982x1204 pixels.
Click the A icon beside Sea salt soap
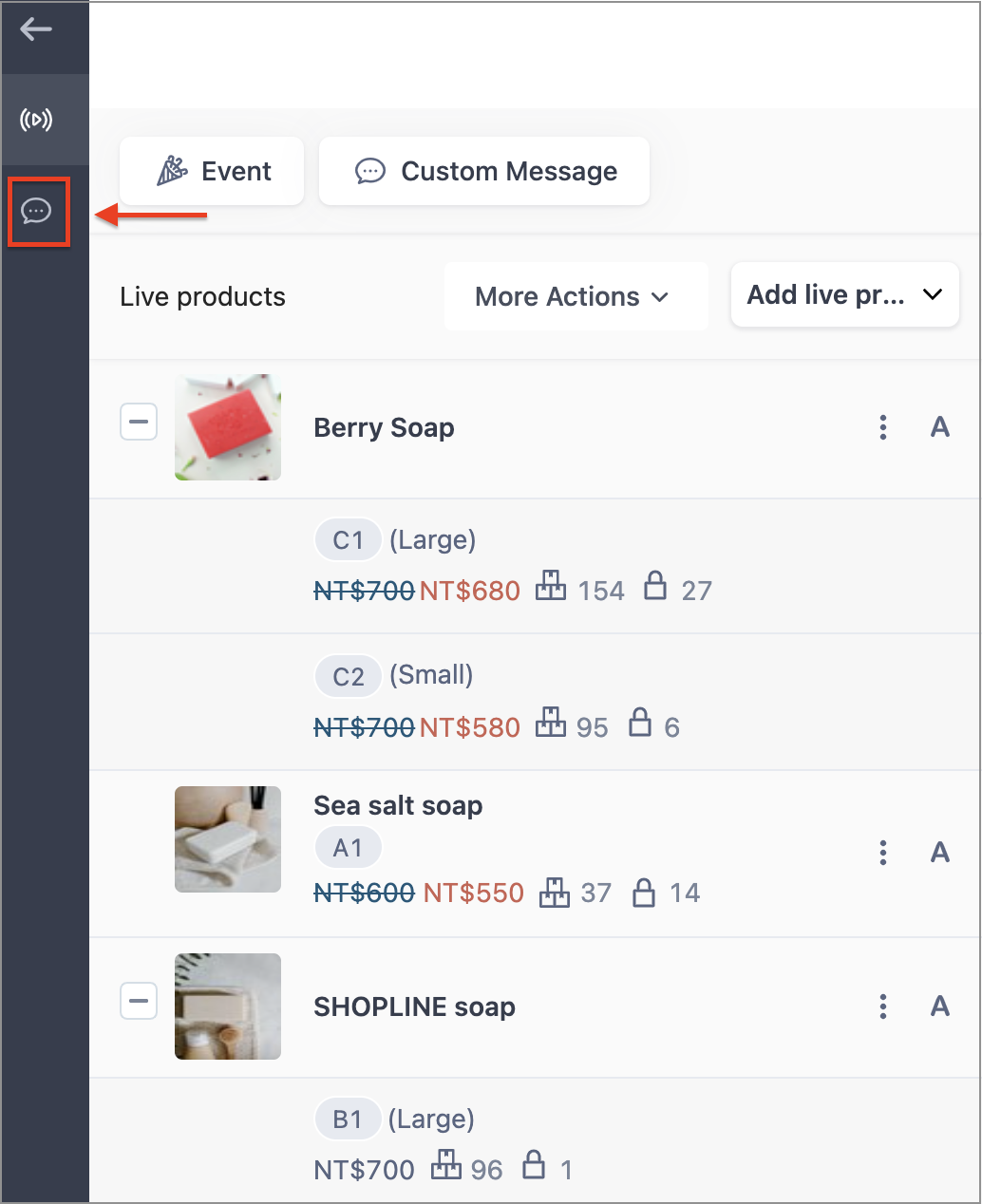(939, 853)
